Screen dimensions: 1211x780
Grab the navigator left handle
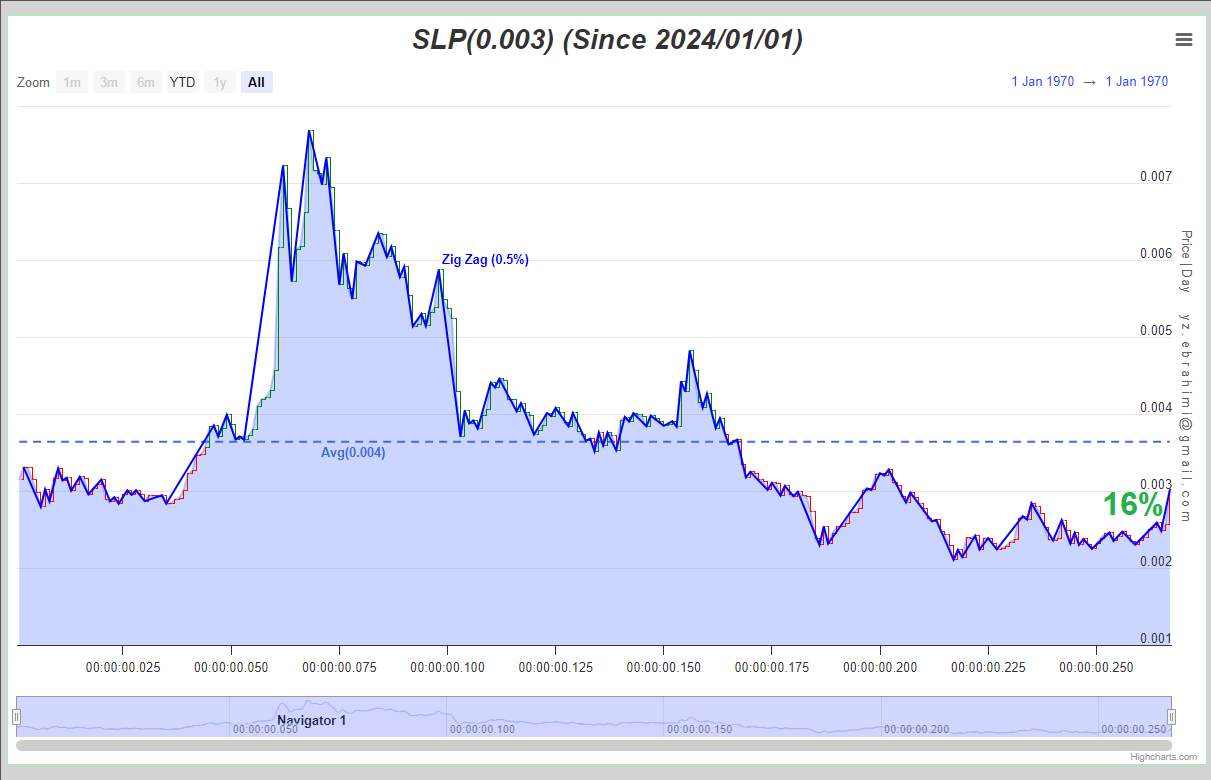pyautogui.click(x=16, y=716)
